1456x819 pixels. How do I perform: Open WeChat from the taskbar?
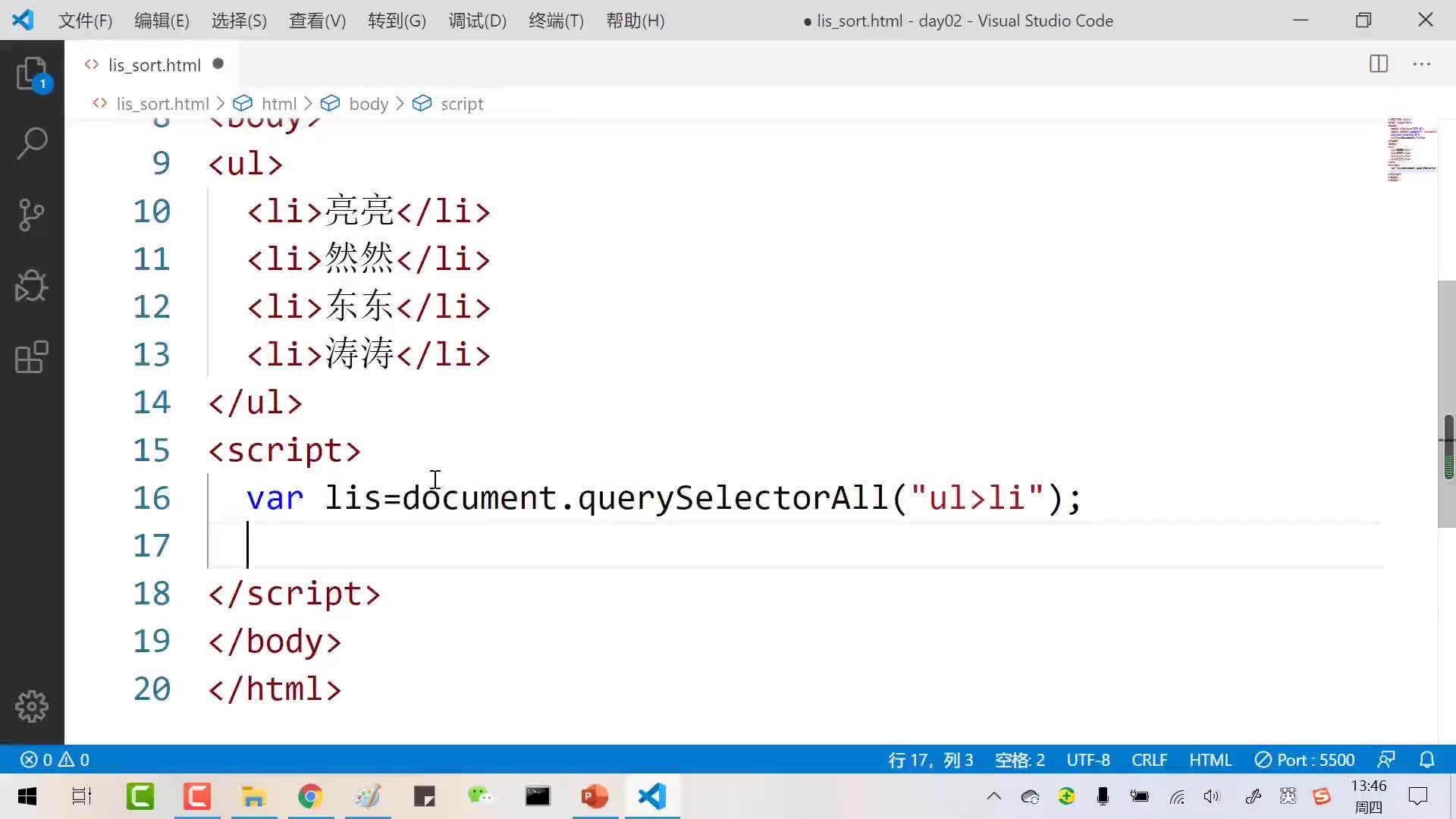[x=480, y=796]
